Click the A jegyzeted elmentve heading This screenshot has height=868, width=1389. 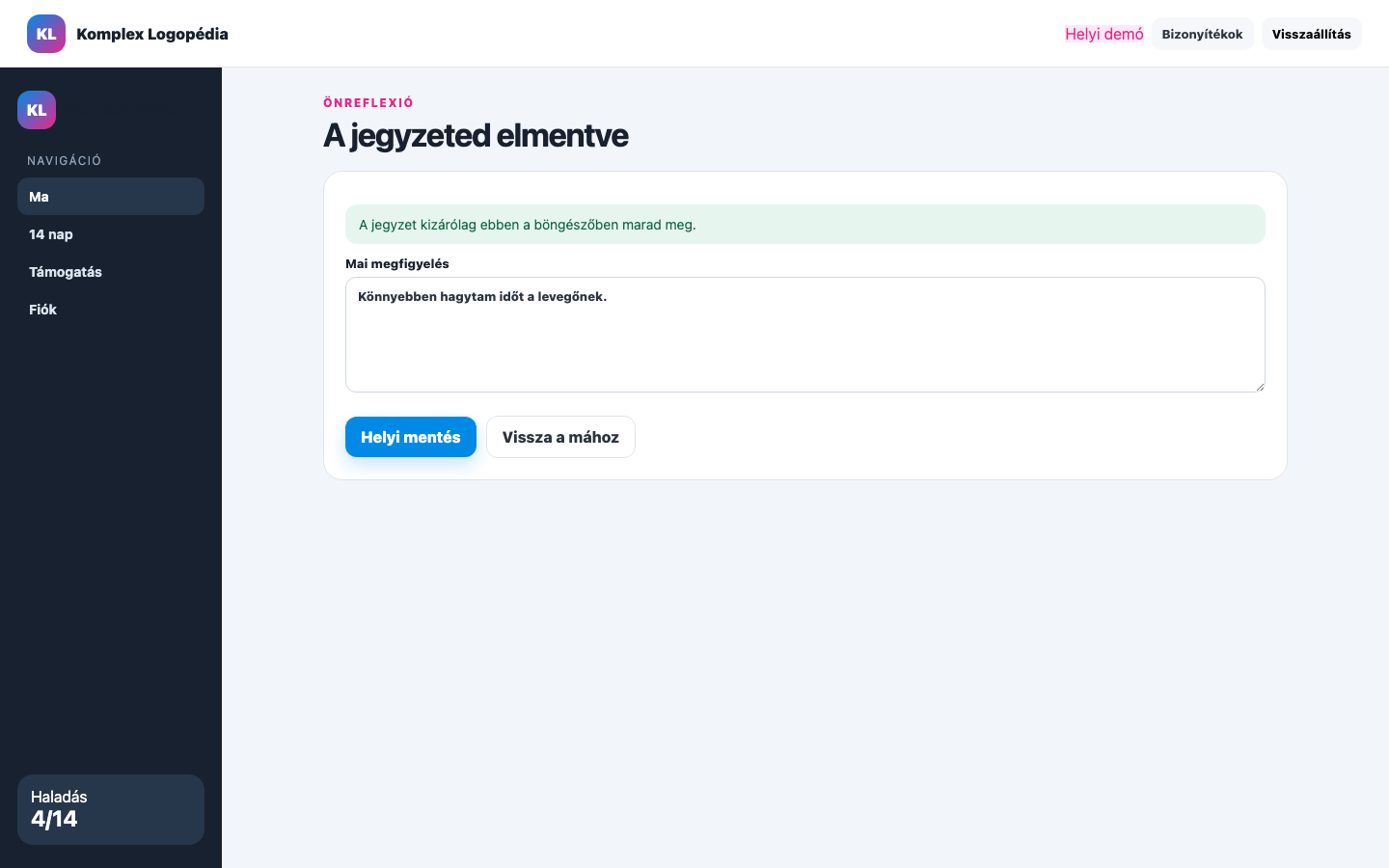pos(476,136)
